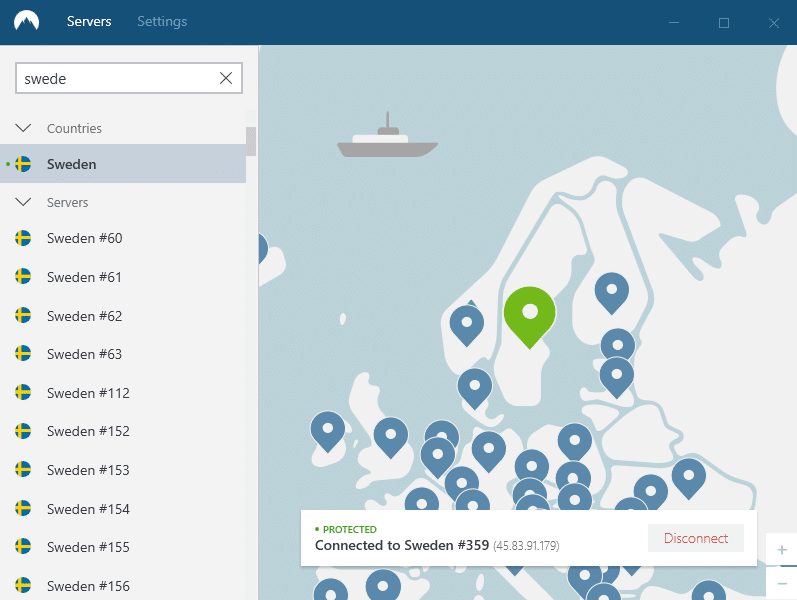Connect to Sweden #153
The width and height of the screenshot is (797, 600).
tap(123, 470)
